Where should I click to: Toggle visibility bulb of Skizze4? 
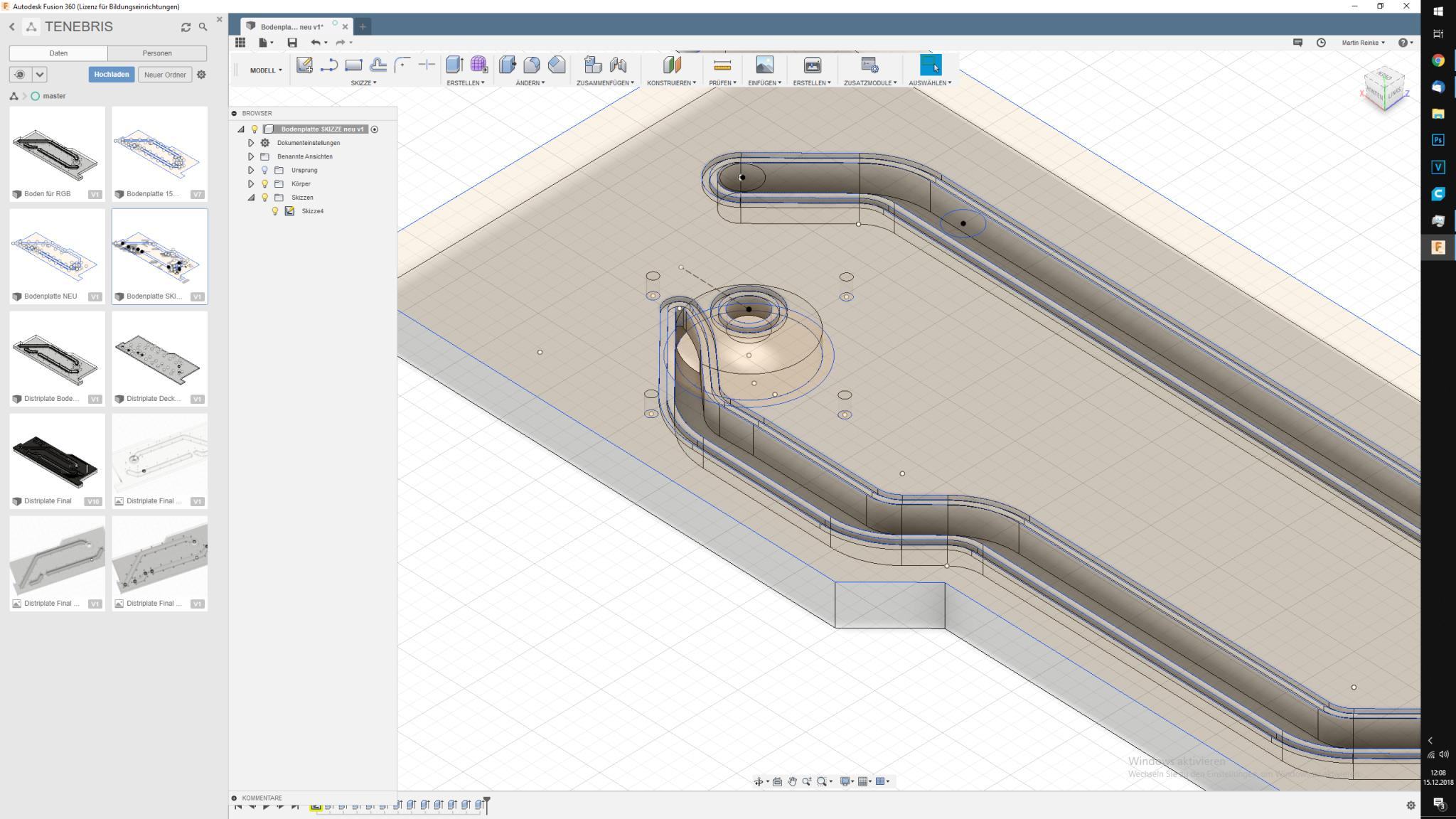pyautogui.click(x=275, y=211)
